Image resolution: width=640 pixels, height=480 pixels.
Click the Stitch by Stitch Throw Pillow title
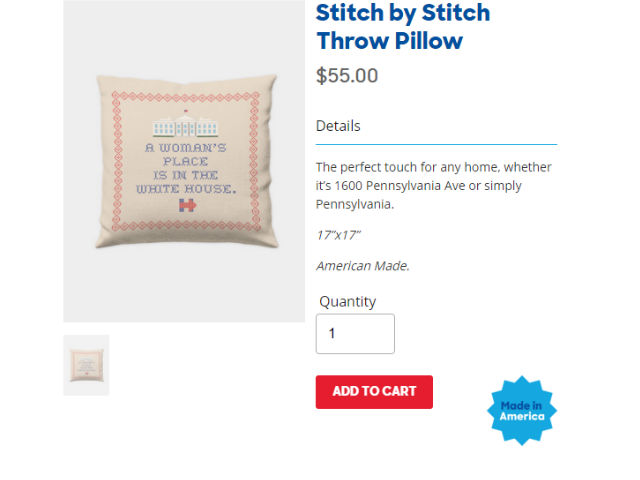(x=403, y=27)
